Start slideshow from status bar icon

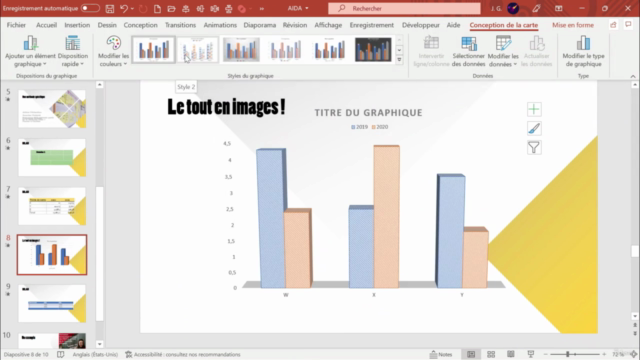[531, 354]
